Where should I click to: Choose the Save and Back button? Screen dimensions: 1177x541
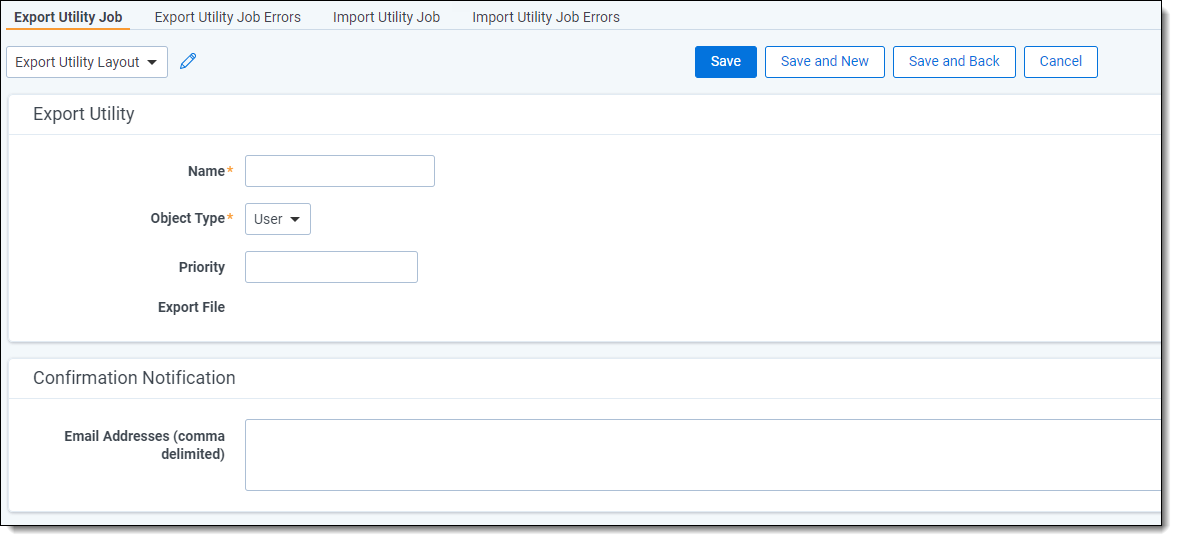[953, 62]
